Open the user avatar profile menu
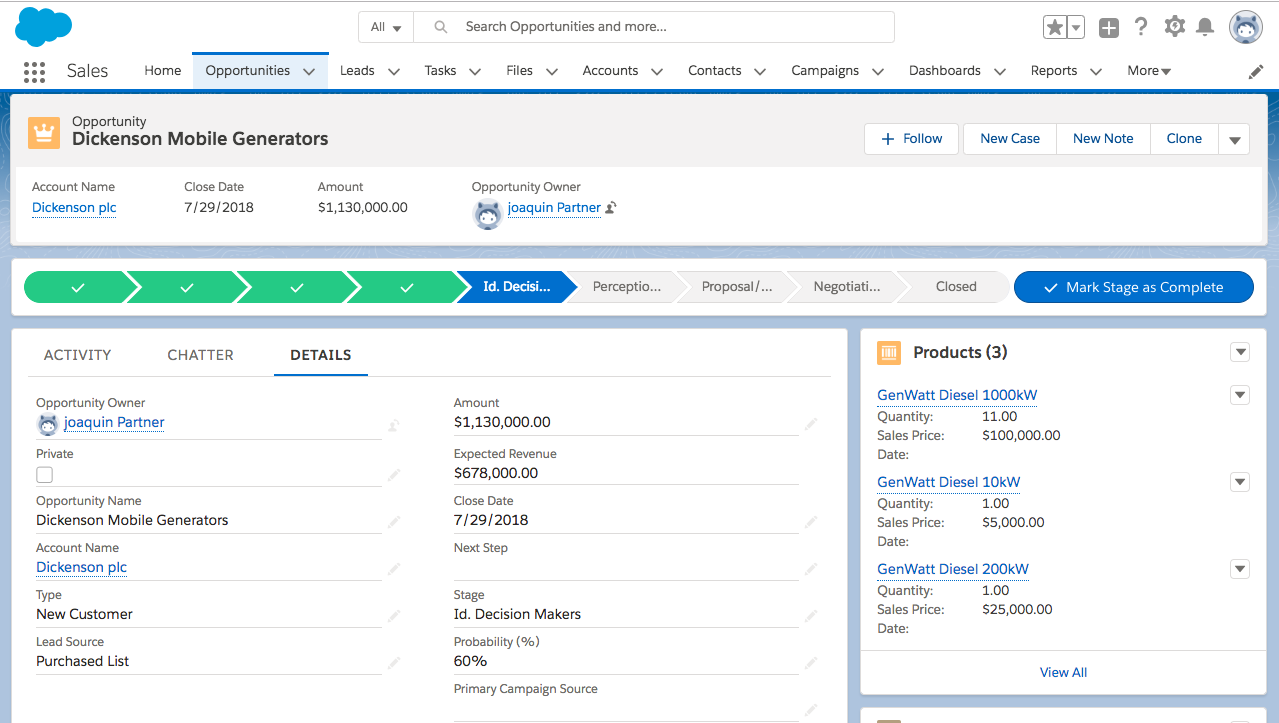The width and height of the screenshot is (1279, 723). pyautogui.click(x=1245, y=28)
